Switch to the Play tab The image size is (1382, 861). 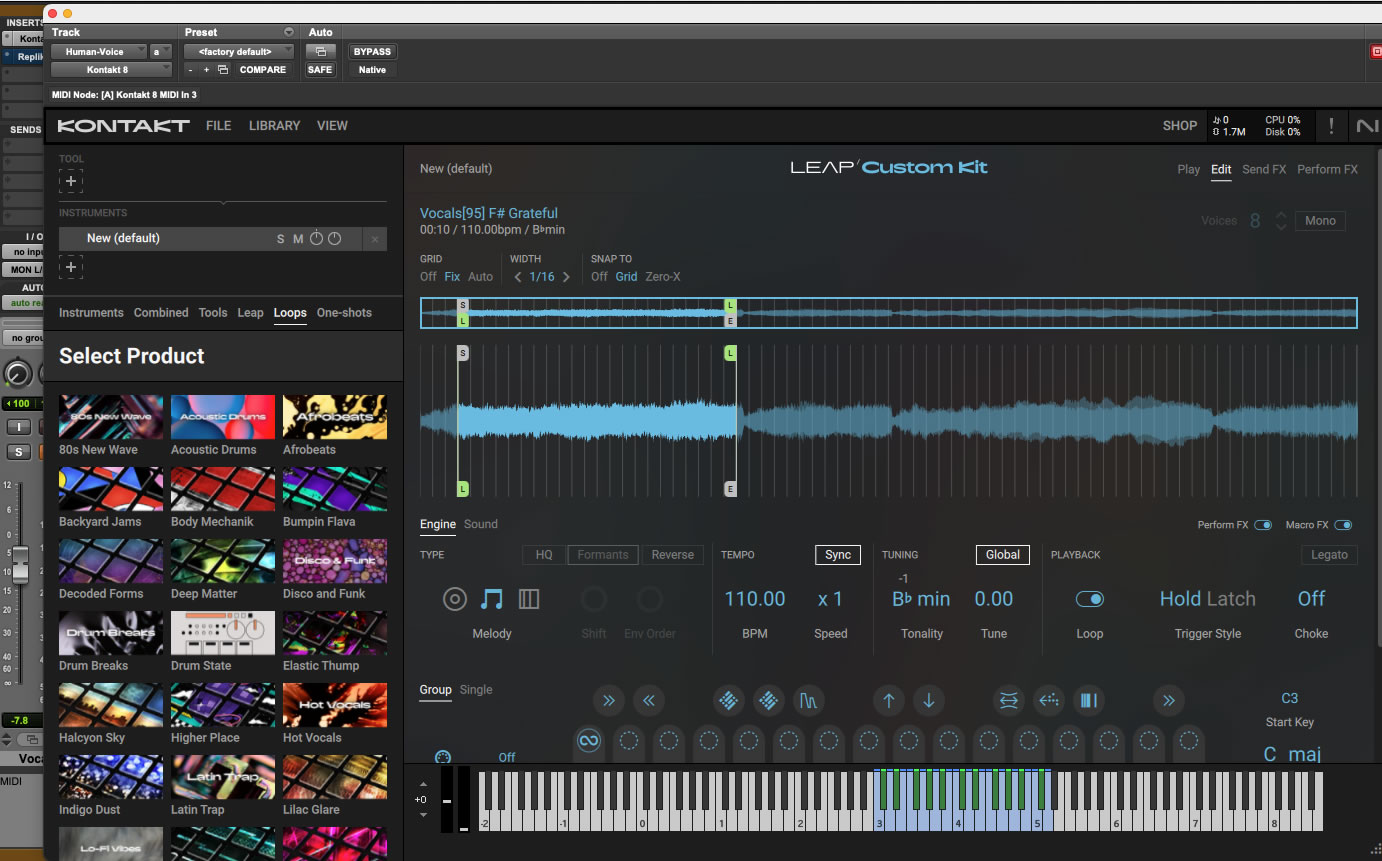coord(1188,170)
